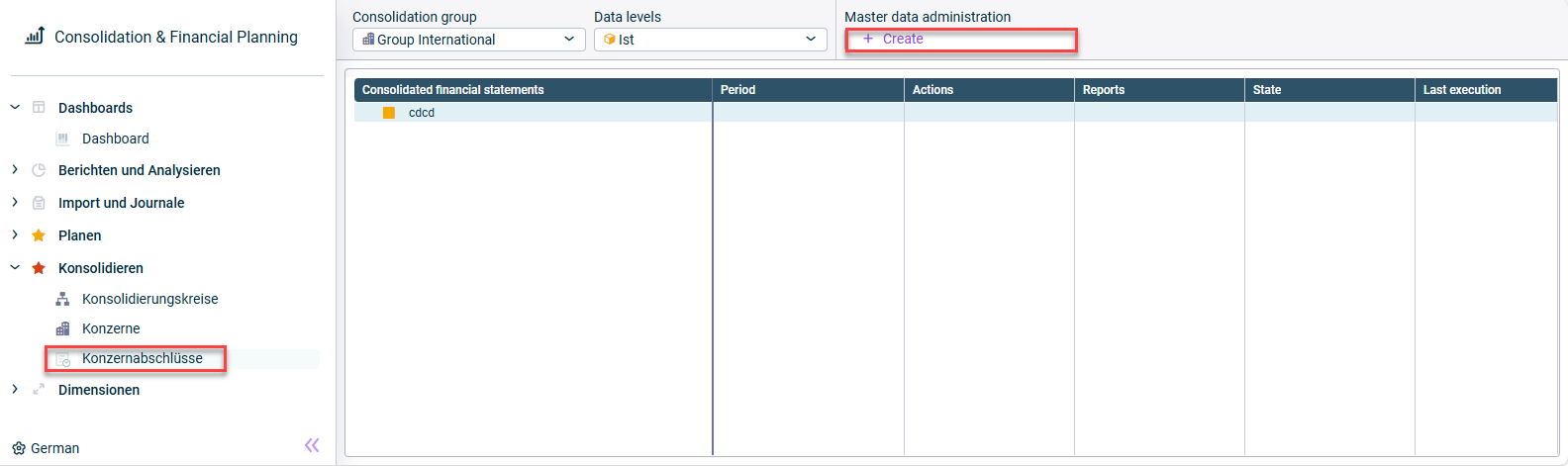Click the Import und Journale icon
This screenshot has width=1568, height=466.
(x=39, y=203)
